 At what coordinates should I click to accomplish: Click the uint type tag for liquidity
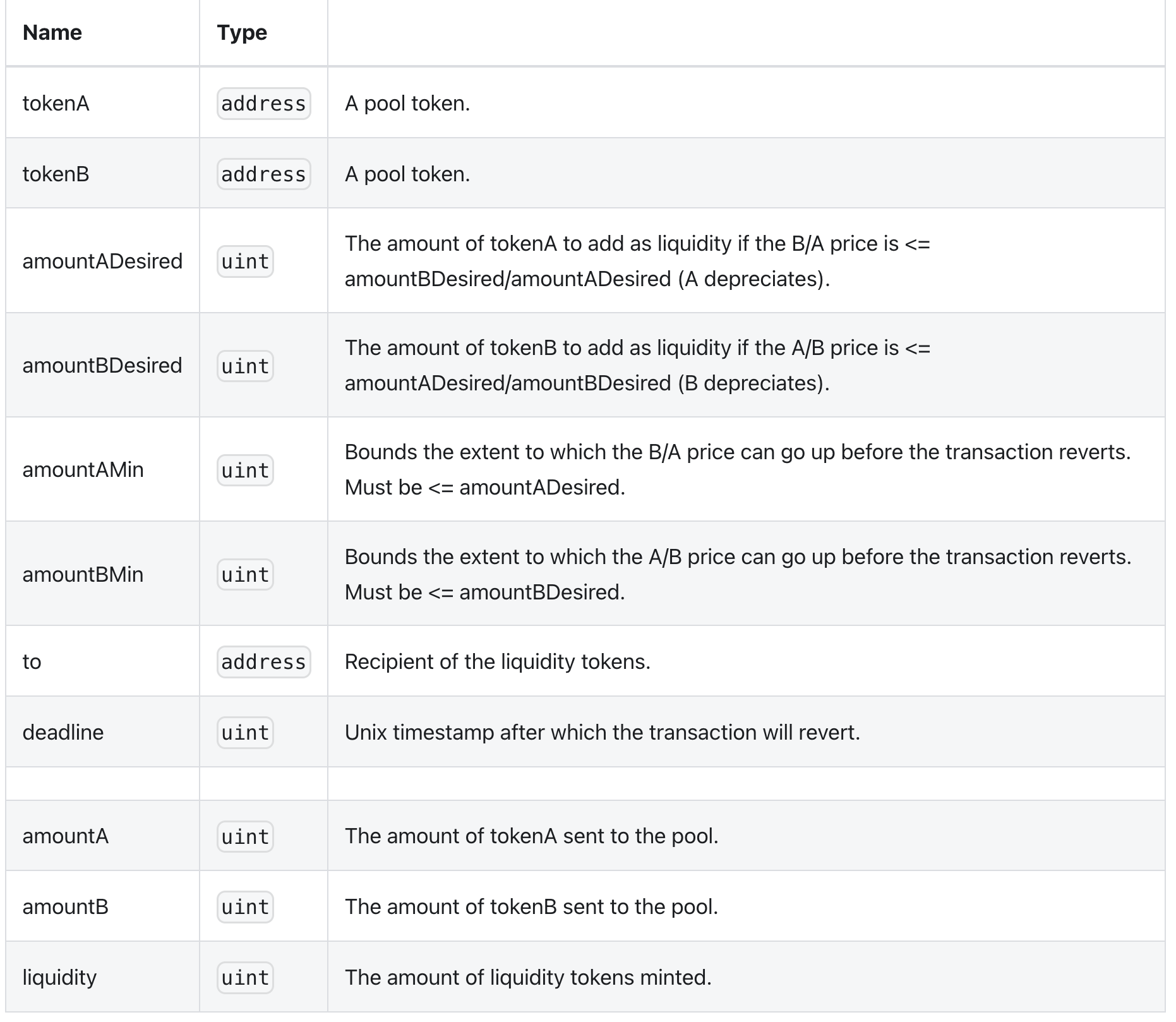click(x=245, y=978)
